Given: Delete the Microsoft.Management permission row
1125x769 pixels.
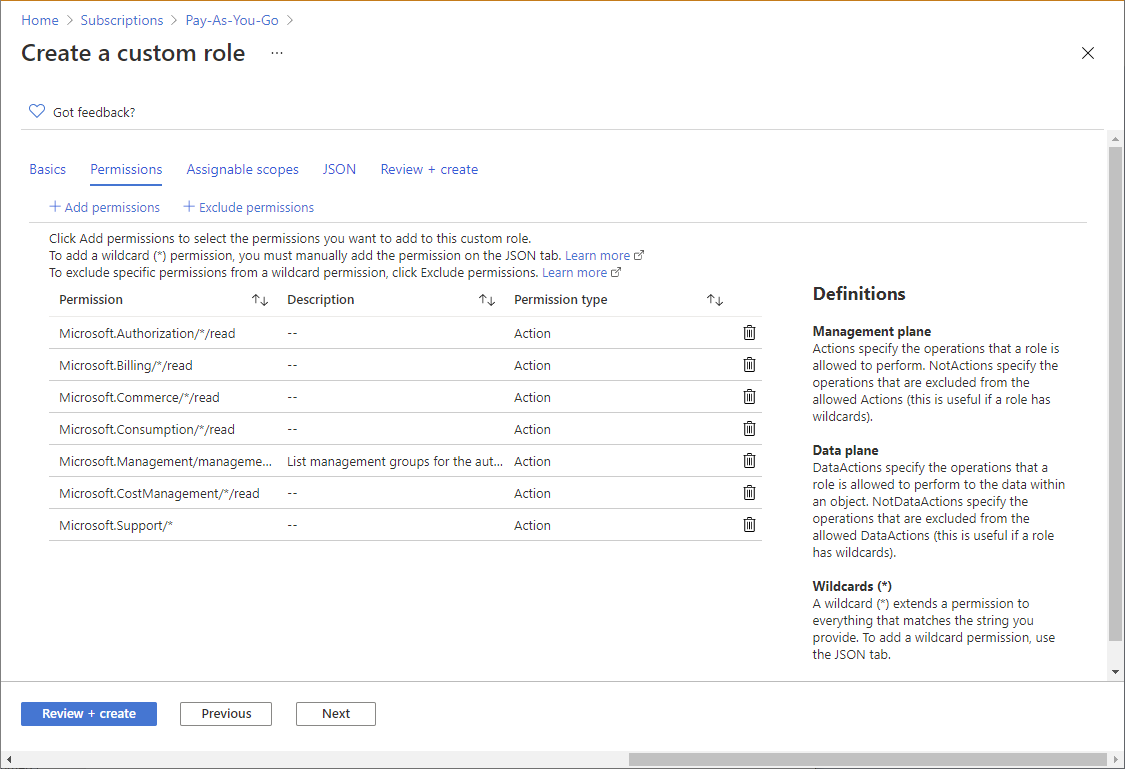Looking at the screenshot, I should (x=749, y=461).
